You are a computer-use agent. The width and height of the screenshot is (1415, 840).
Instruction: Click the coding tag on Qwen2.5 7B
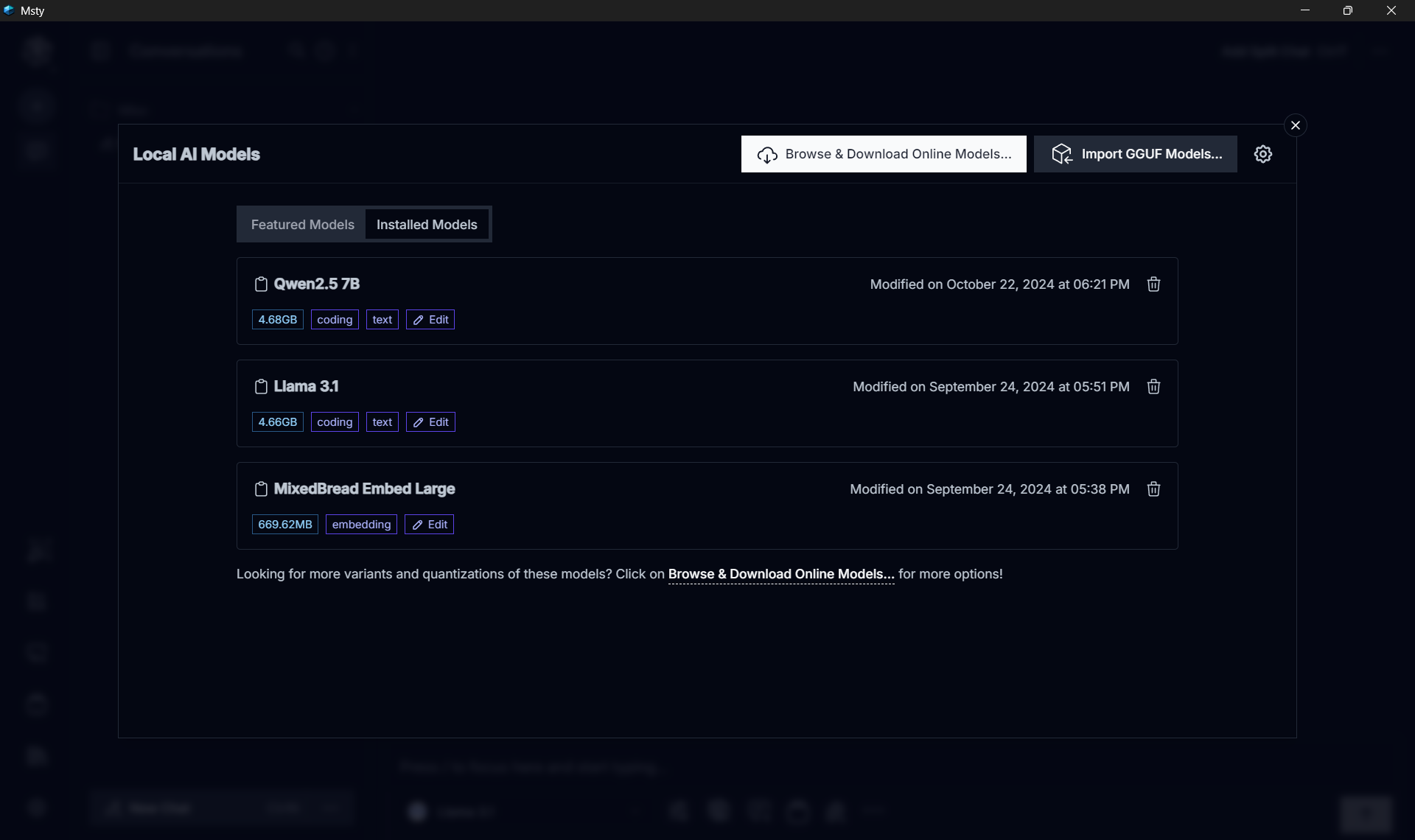click(x=335, y=320)
